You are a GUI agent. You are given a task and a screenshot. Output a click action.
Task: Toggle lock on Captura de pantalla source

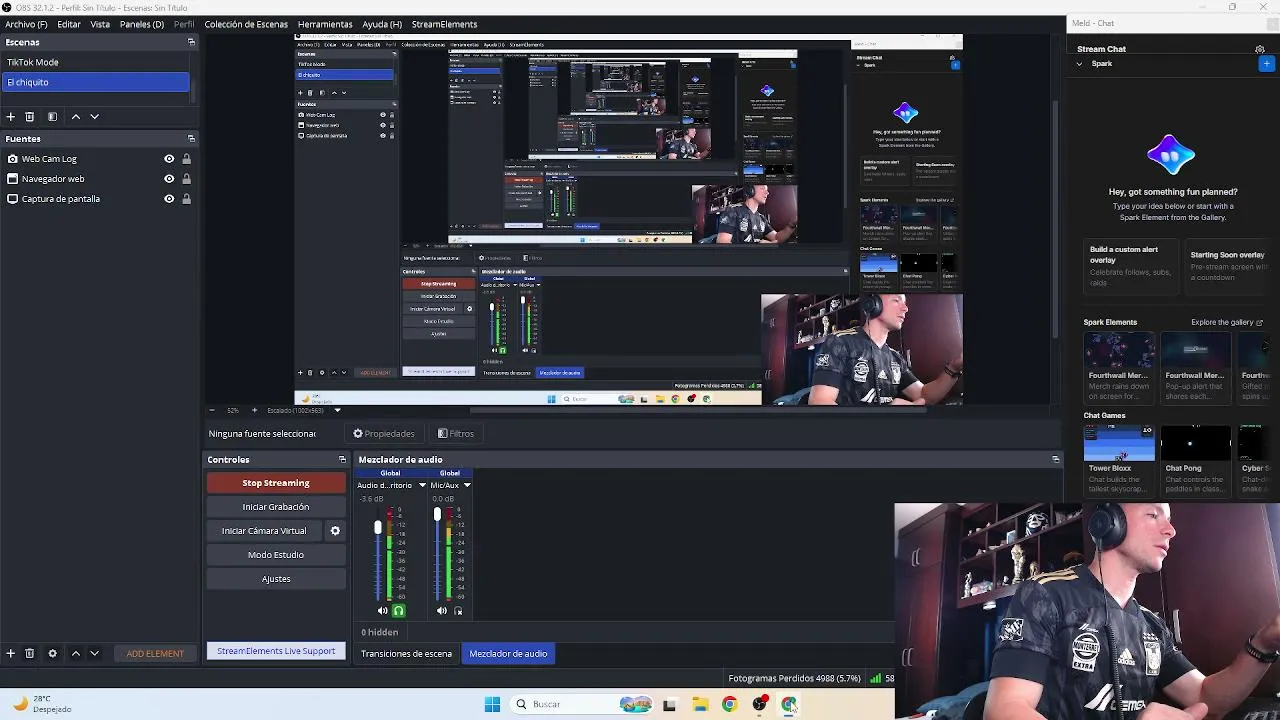click(186, 199)
